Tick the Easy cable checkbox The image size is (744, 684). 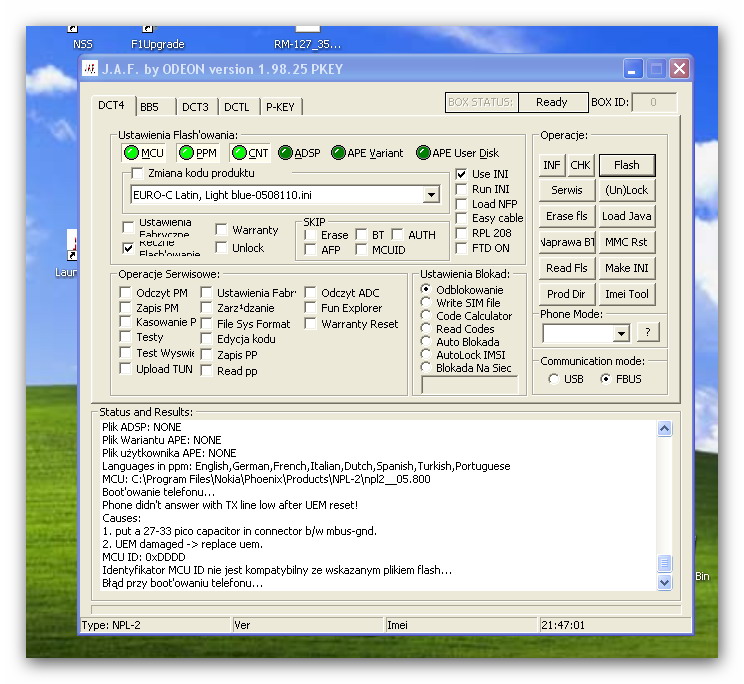click(461, 218)
